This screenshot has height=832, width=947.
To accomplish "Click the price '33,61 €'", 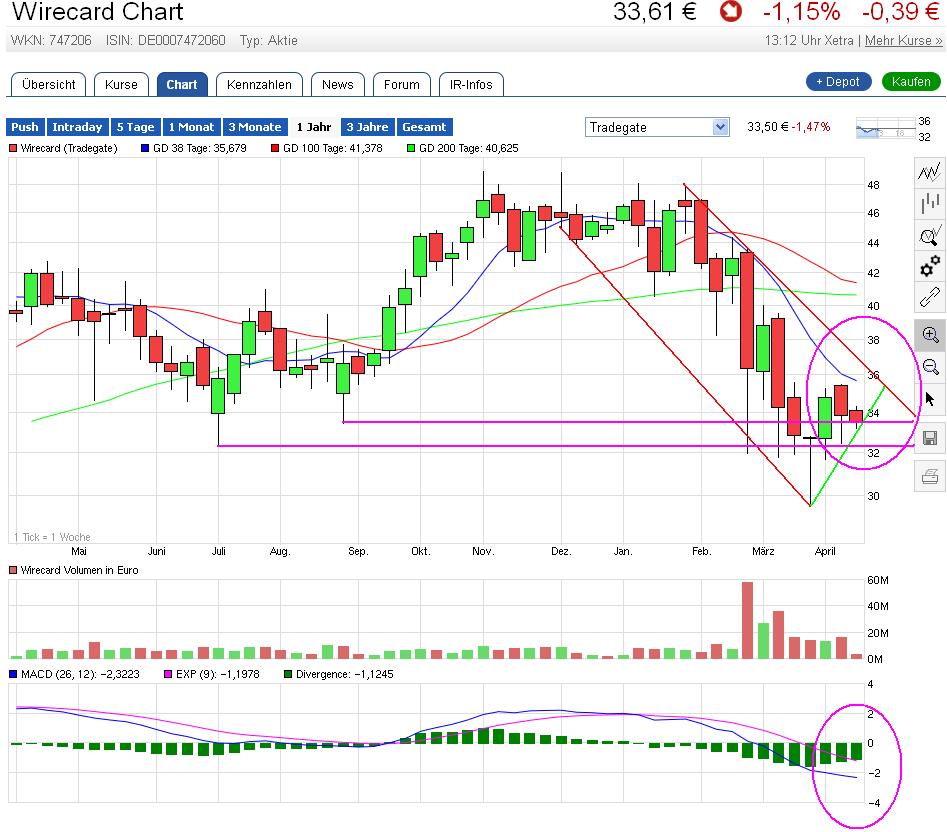I will tap(655, 11).
